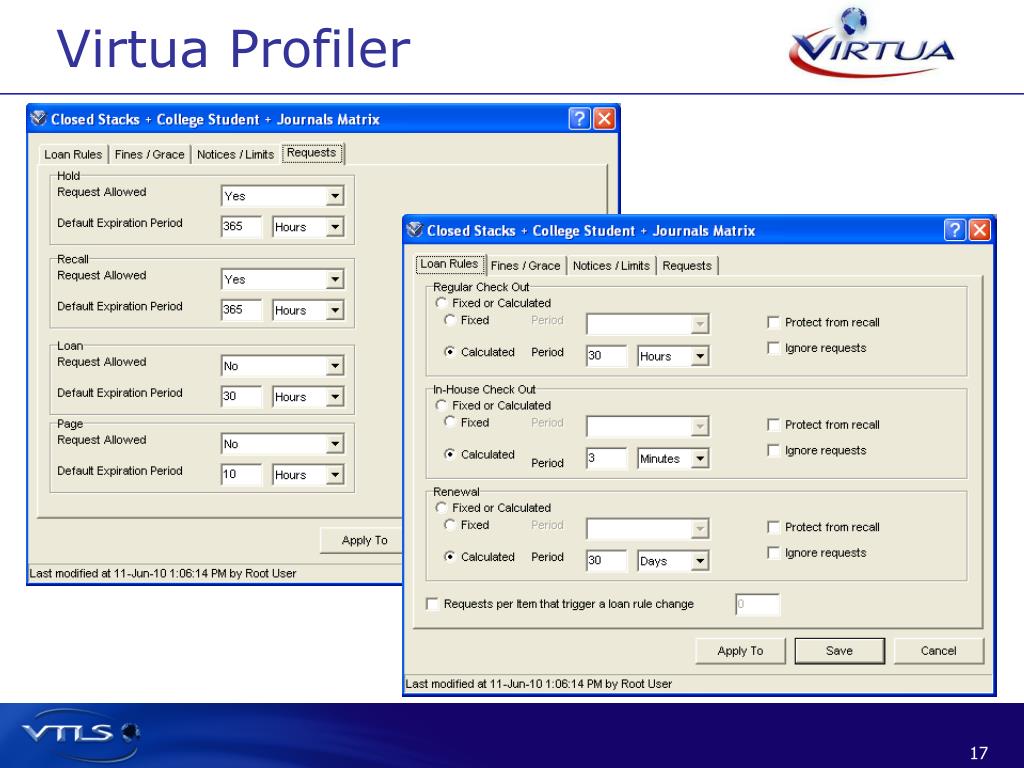
Task: Enable Ignore requests for In-House Check Out
Action: [773, 451]
